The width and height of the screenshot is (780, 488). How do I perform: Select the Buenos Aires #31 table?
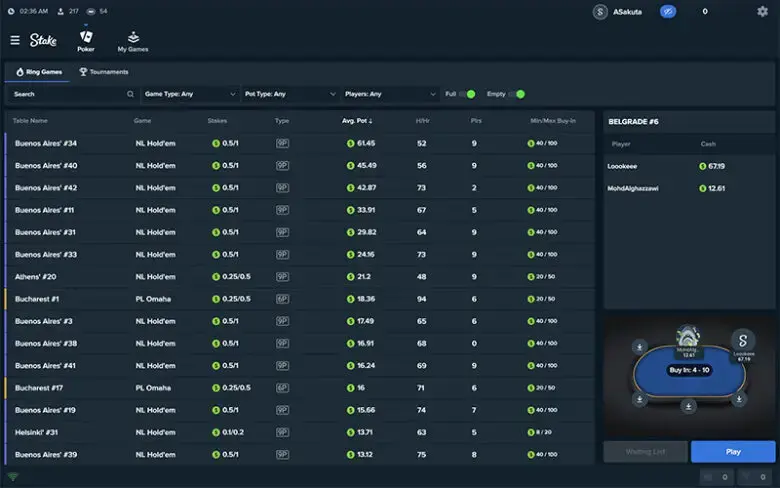[x=300, y=232]
